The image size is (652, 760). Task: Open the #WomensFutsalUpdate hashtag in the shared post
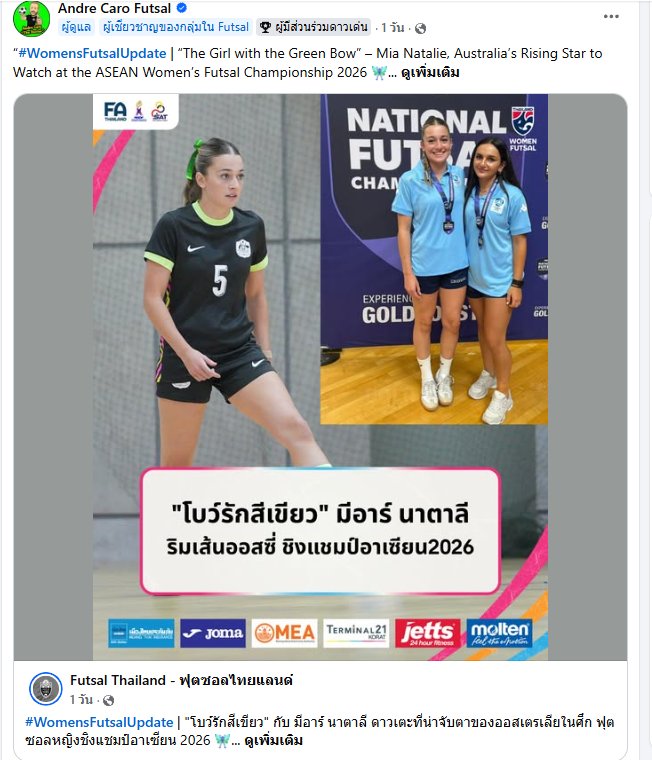(99, 722)
